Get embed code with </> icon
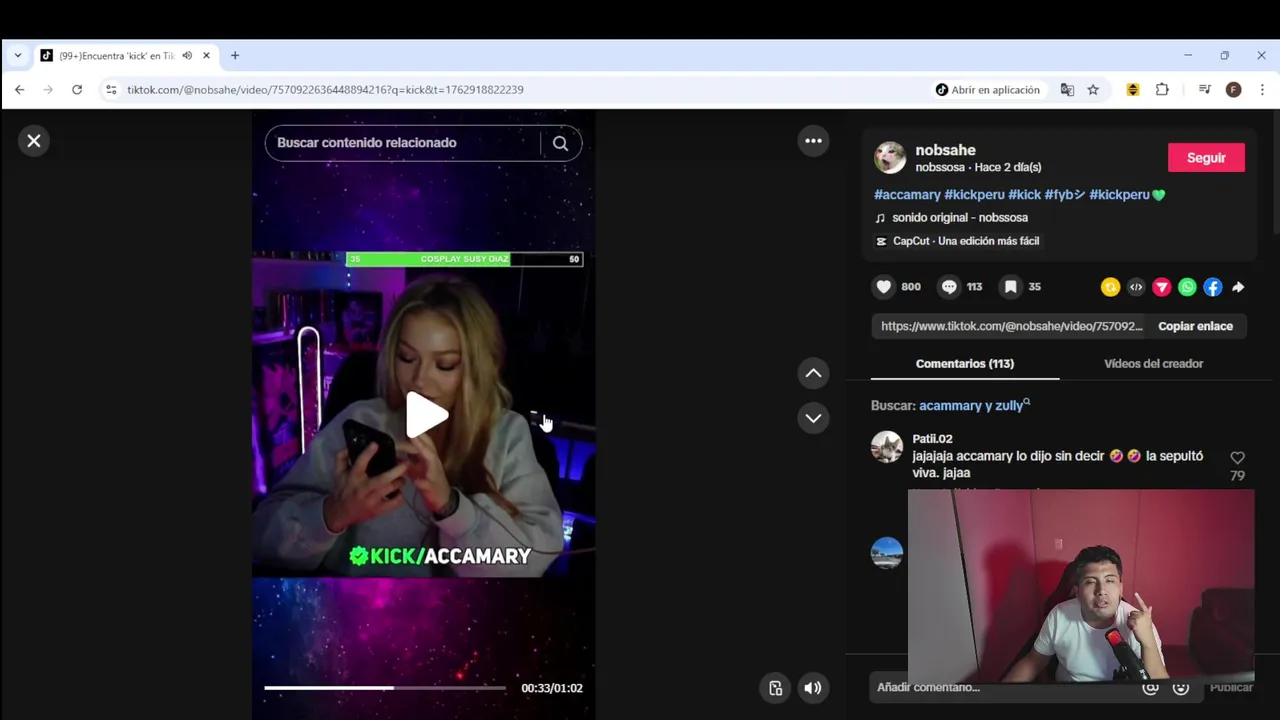Viewport: 1280px width, 720px height. pos(1136,287)
